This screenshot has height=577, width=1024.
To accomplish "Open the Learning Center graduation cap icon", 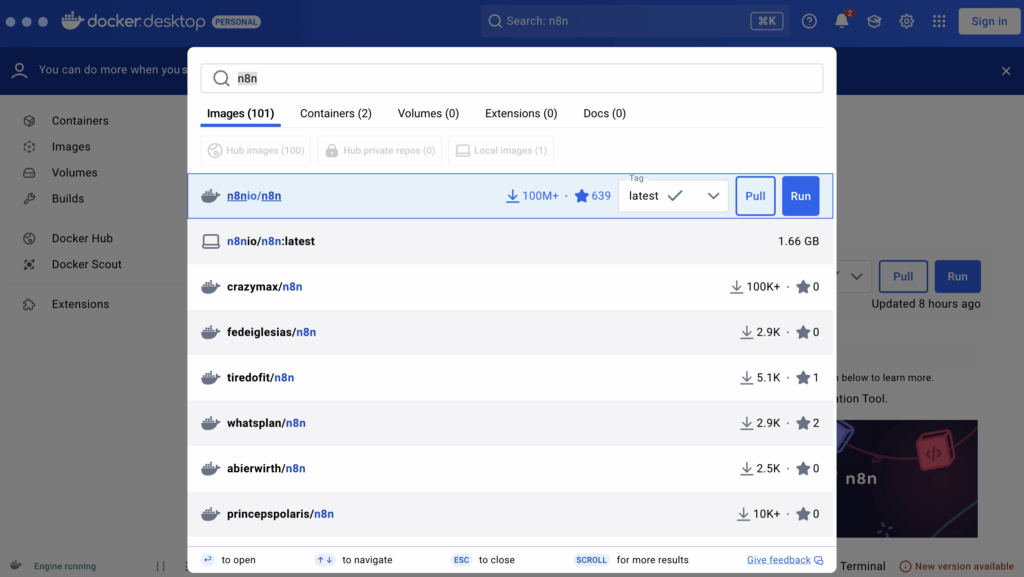I will point(874,22).
